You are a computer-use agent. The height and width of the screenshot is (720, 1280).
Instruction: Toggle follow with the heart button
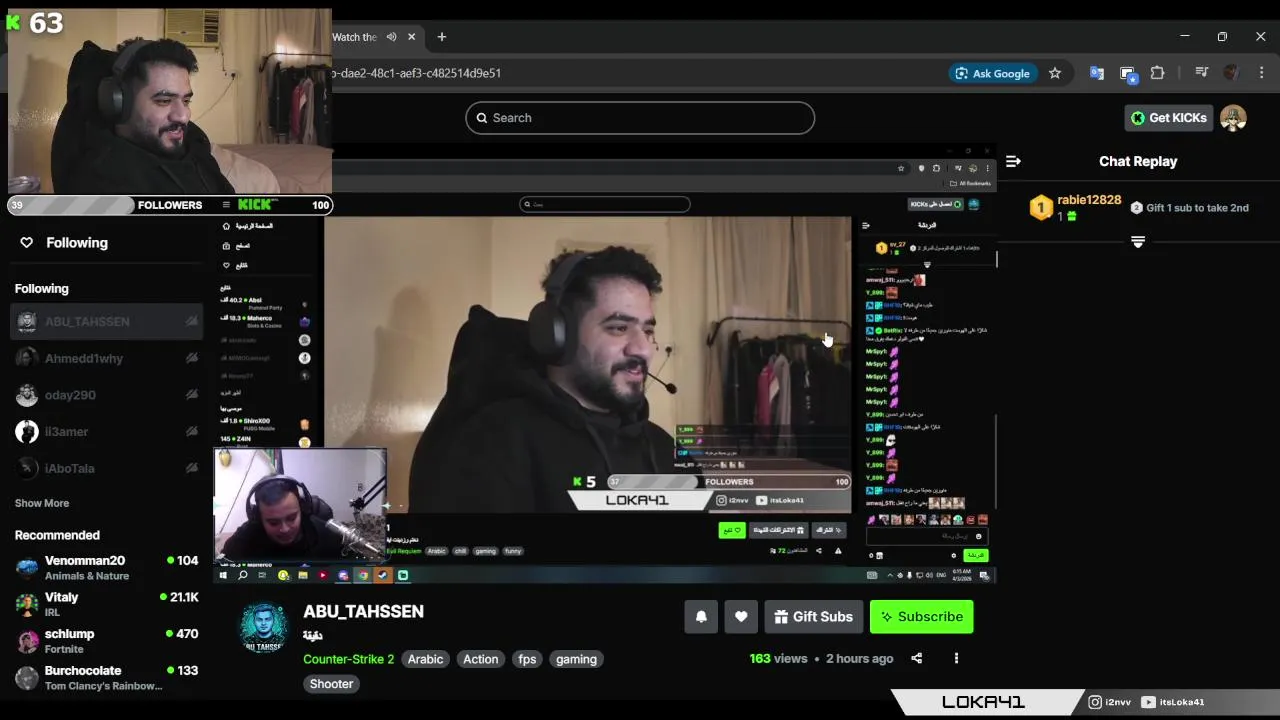pos(741,617)
